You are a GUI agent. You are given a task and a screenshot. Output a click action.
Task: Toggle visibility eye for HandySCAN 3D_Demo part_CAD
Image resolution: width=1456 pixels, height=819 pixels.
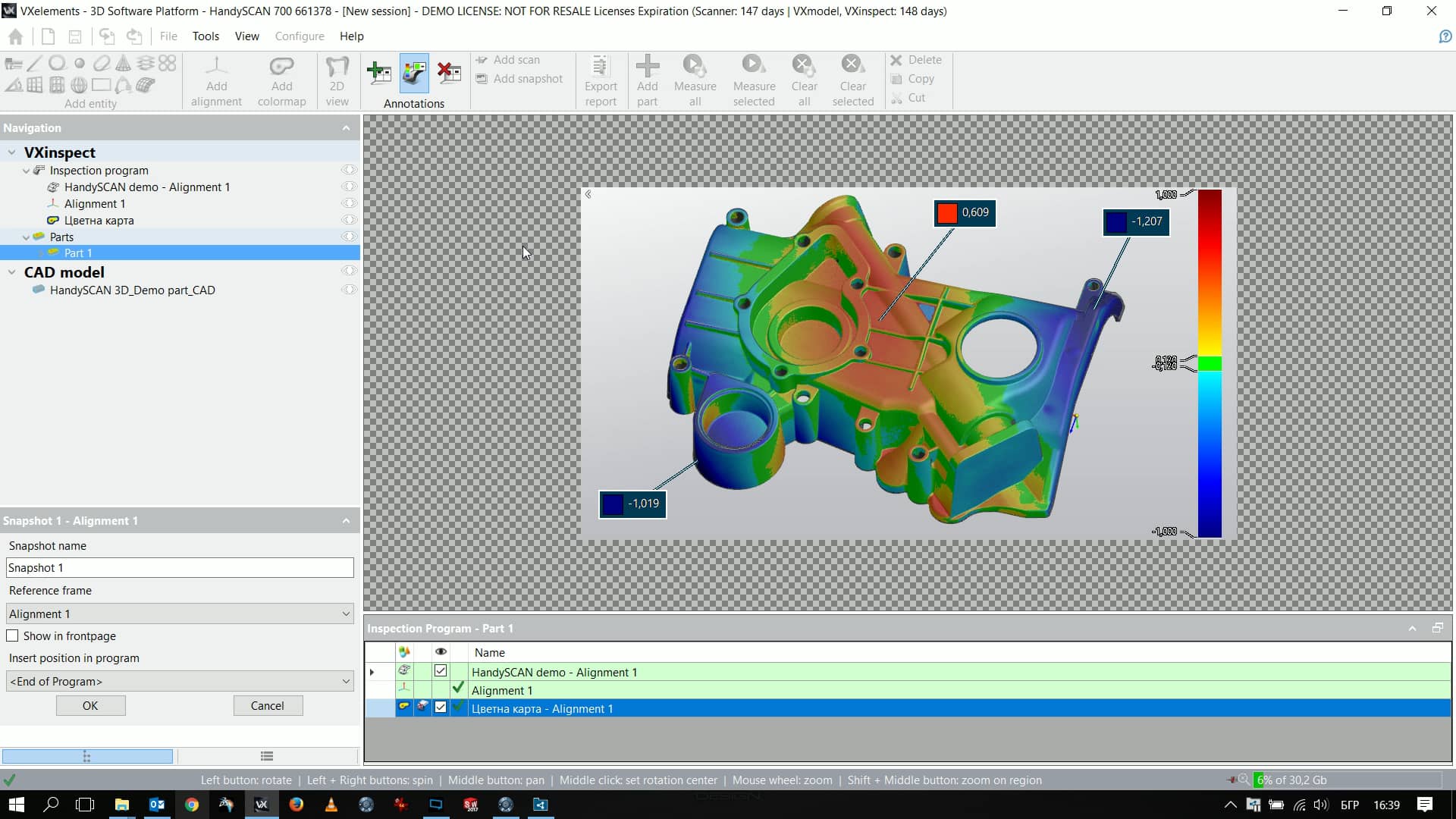click(x=349, y=290)
